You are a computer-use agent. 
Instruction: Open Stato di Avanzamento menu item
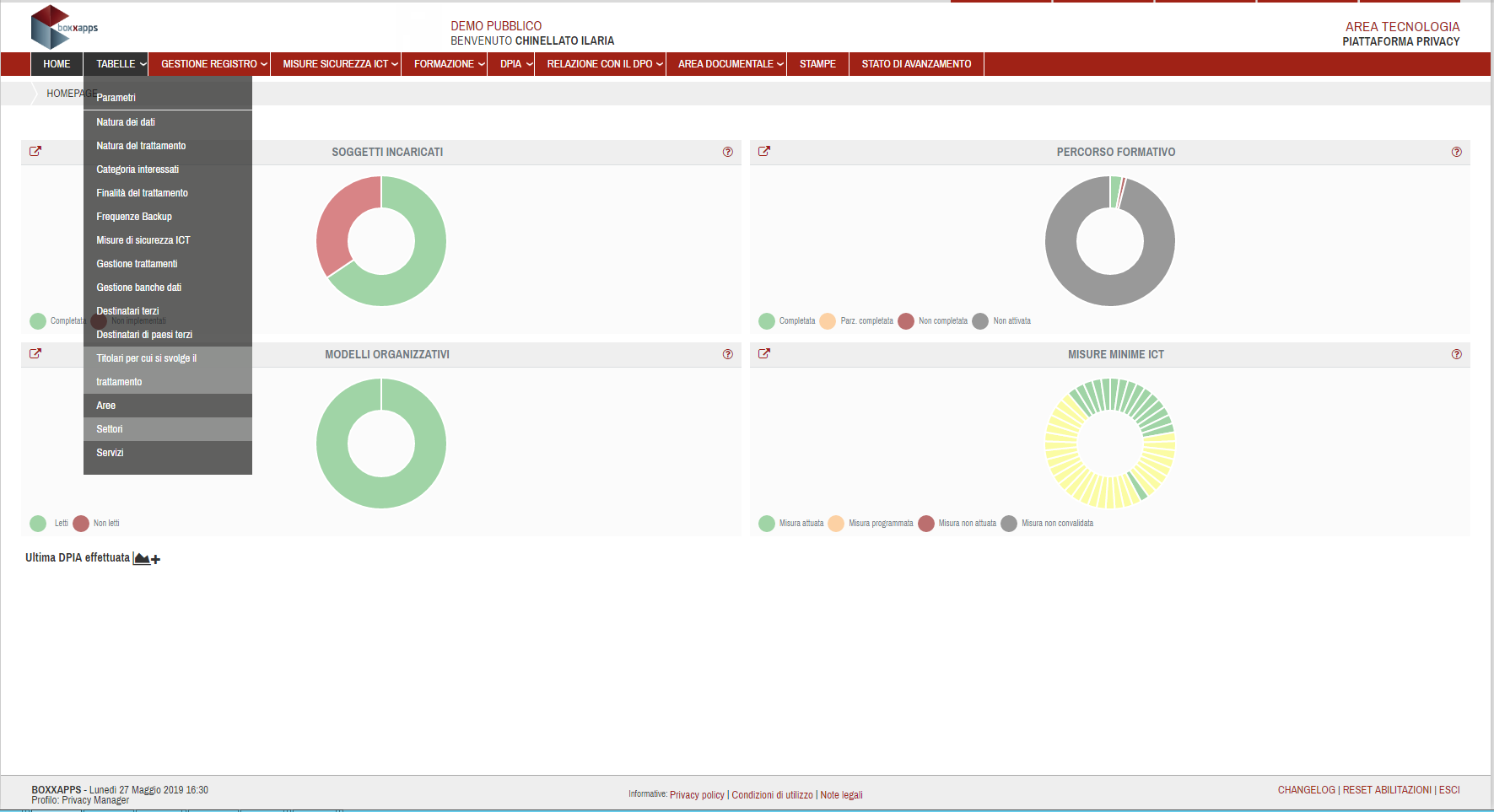click(x=916, y=64)
